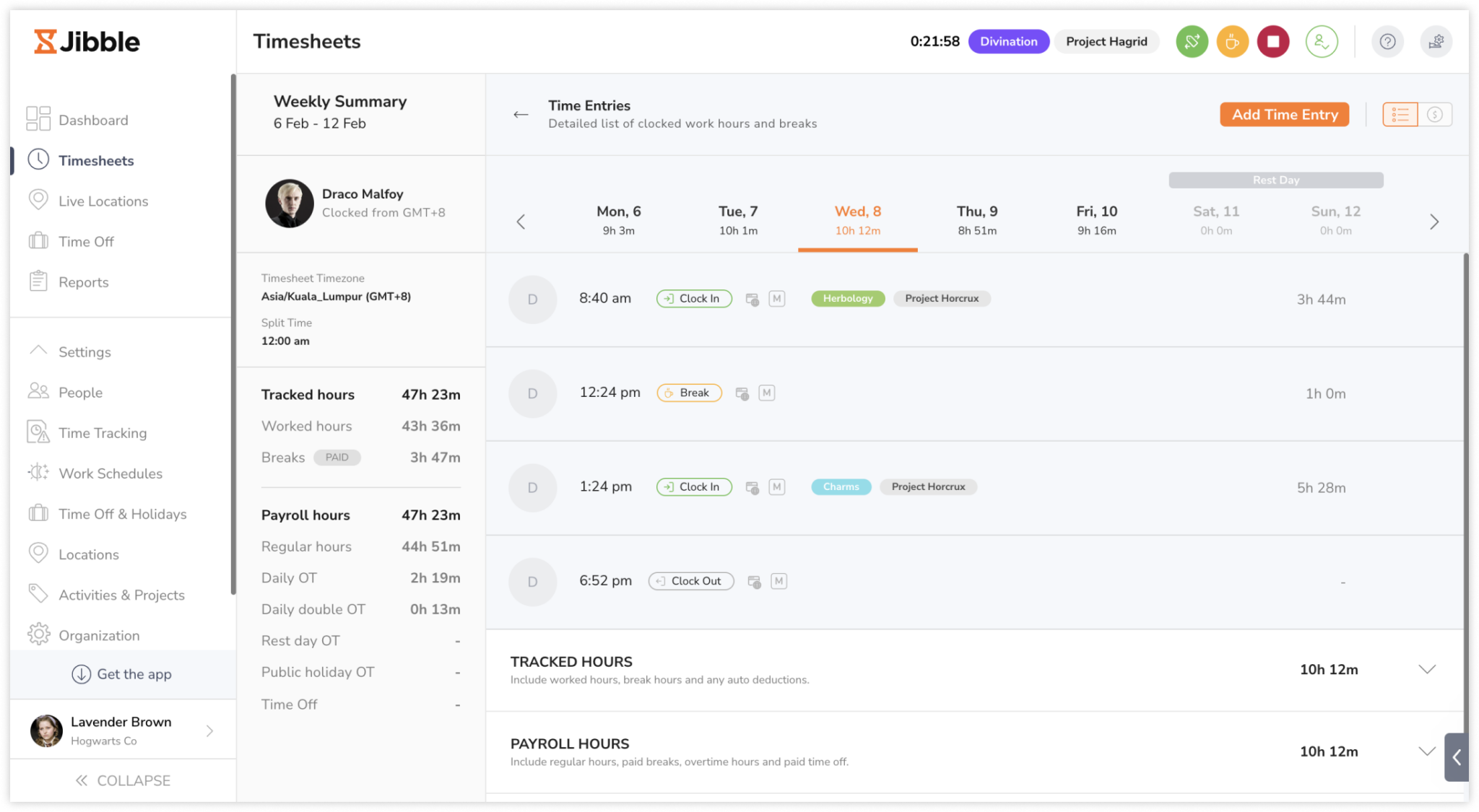1479x812 pixels.
Task: Click the device icon on 12:24 pm Break entry
Action: 742,393
